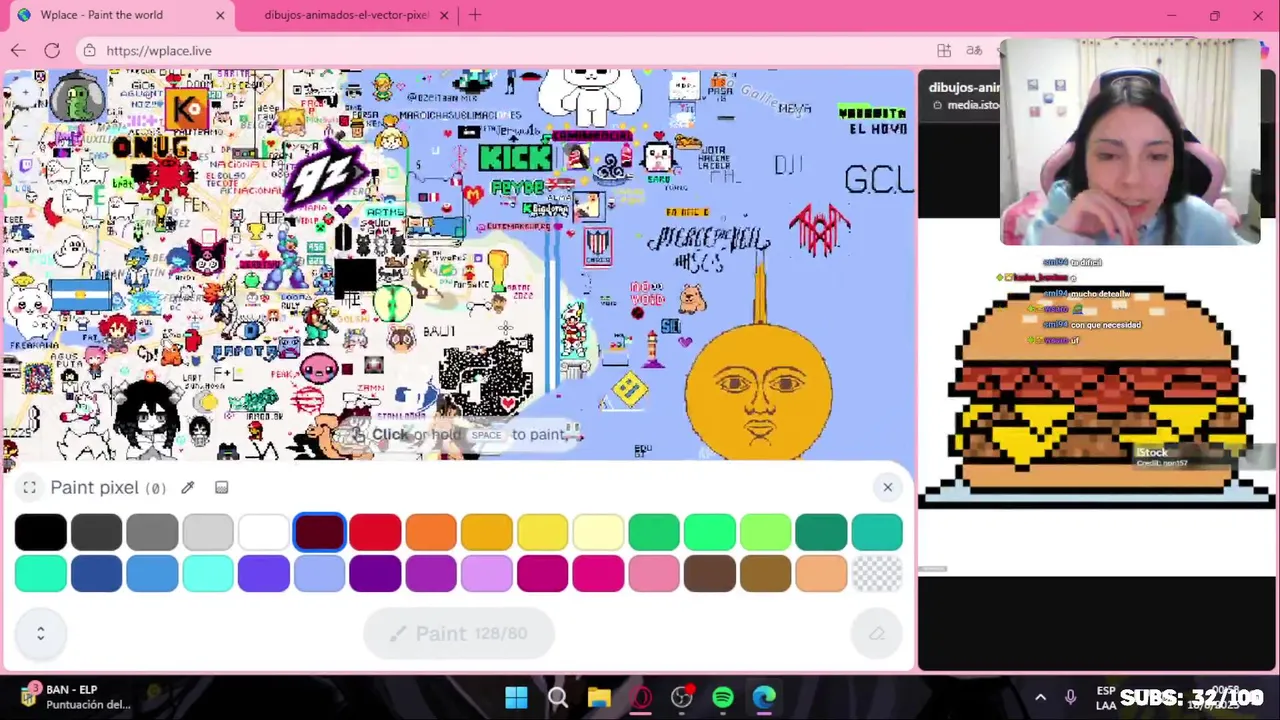Close the Wplace tab
This screenshot has width=1280, height=720.
220,15
